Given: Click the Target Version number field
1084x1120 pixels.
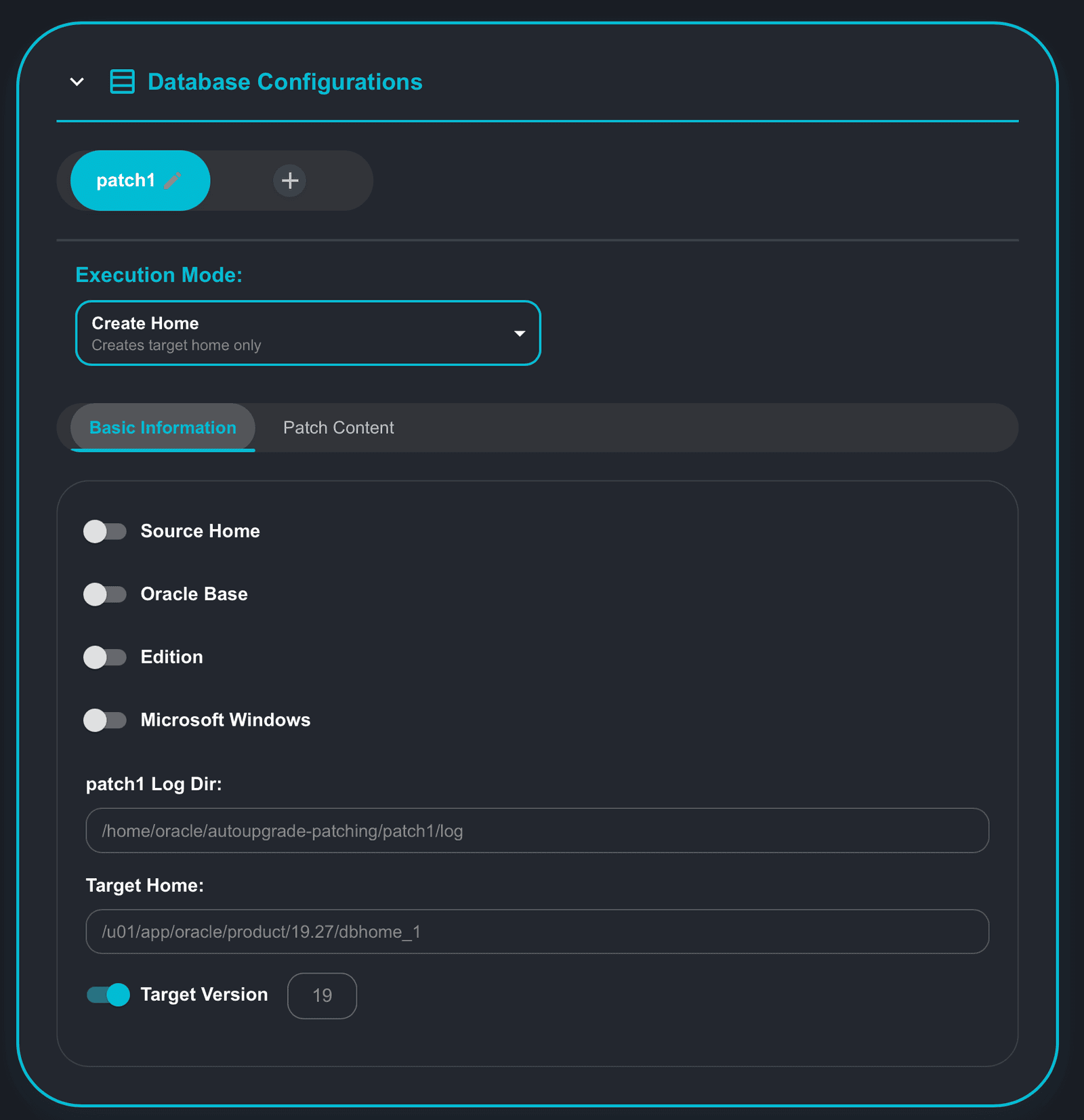Looking at the screenshot, I should [322, 995].
